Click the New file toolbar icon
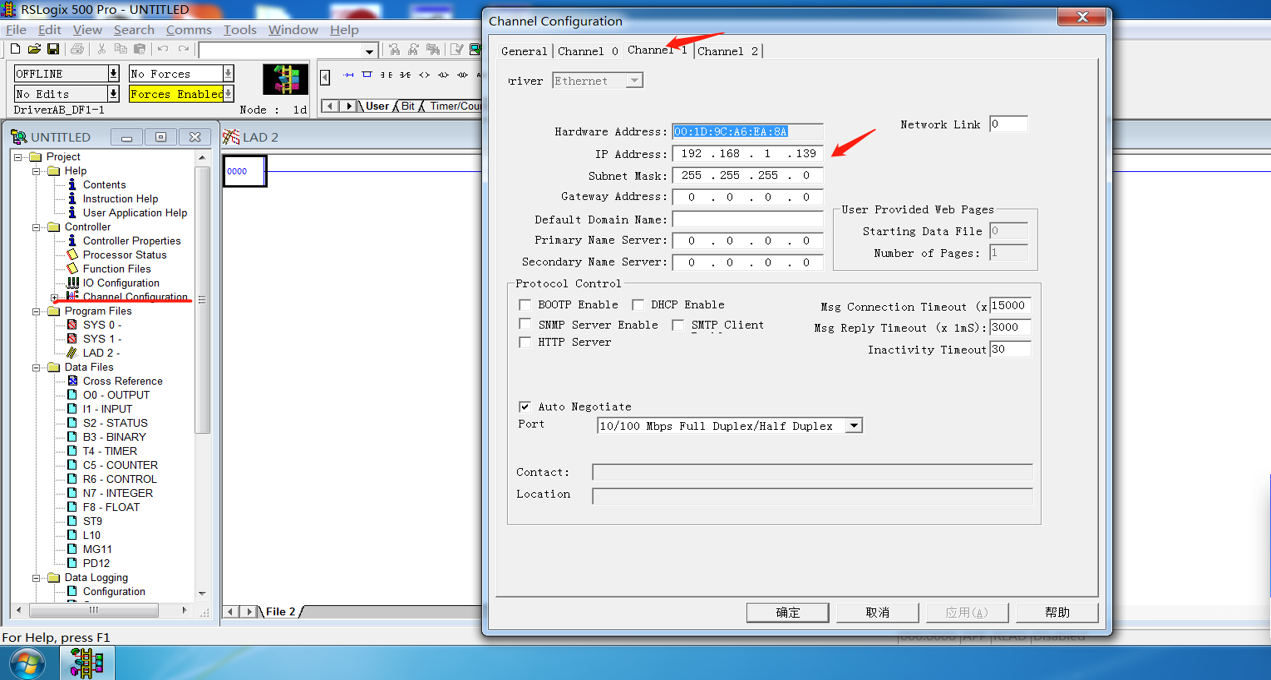Image resolution: width=1271 pixels, height=680 pixels. 15,49
